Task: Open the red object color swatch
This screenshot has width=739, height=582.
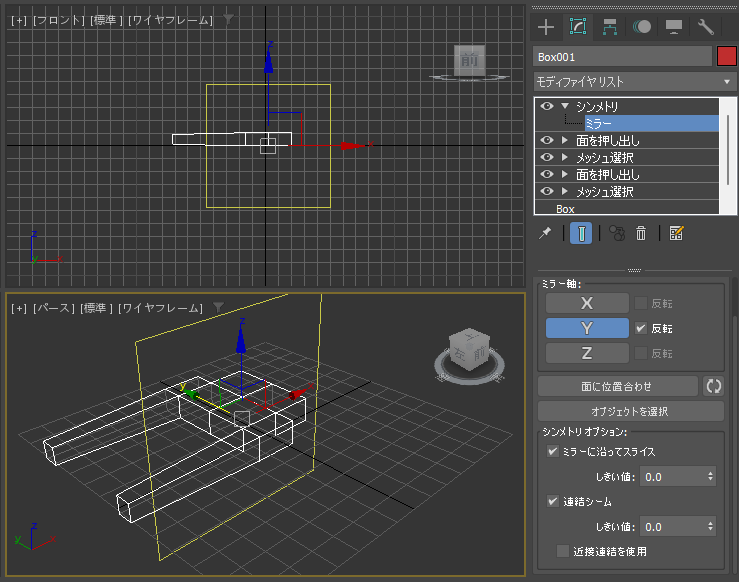Action: (726, 57)
